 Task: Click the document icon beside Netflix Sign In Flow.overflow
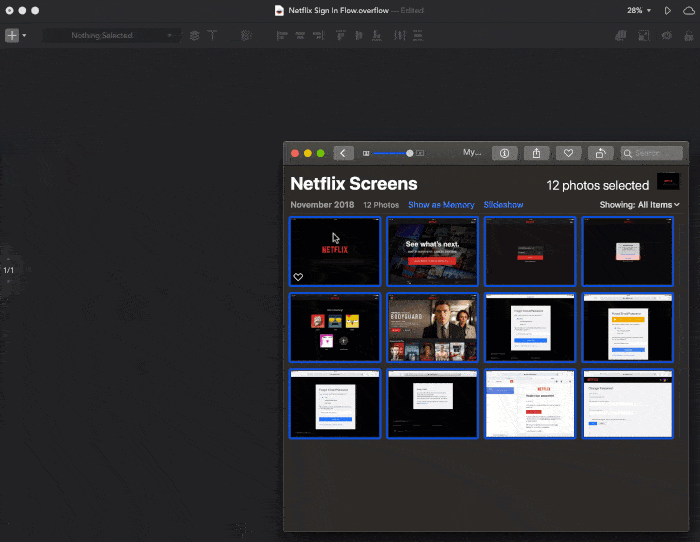tap(279, 10)
